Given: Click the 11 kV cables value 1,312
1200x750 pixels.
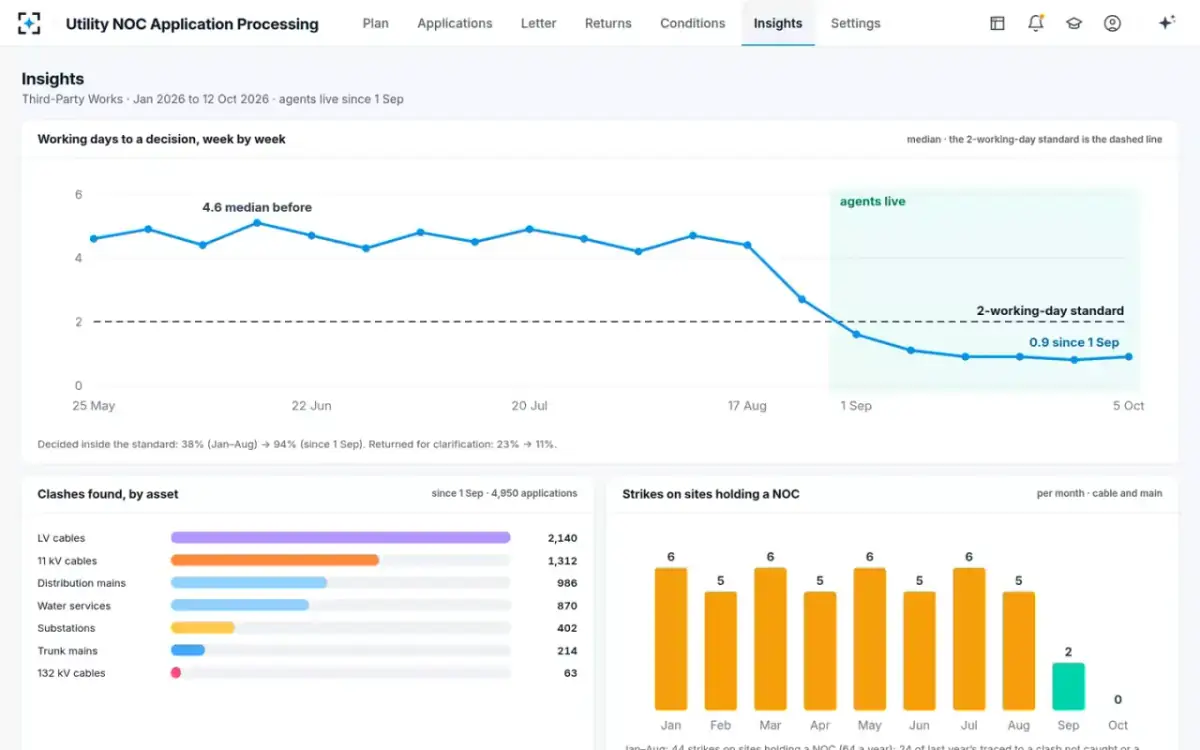Looking at the screenshot, I should tap(563, 561).
